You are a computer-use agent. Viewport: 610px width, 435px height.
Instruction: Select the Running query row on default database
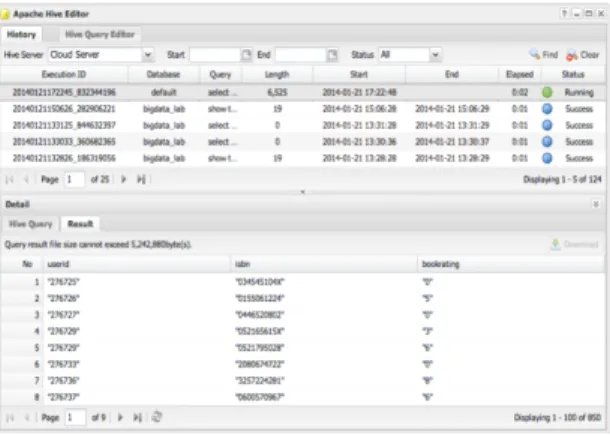[x=303, y=93]
